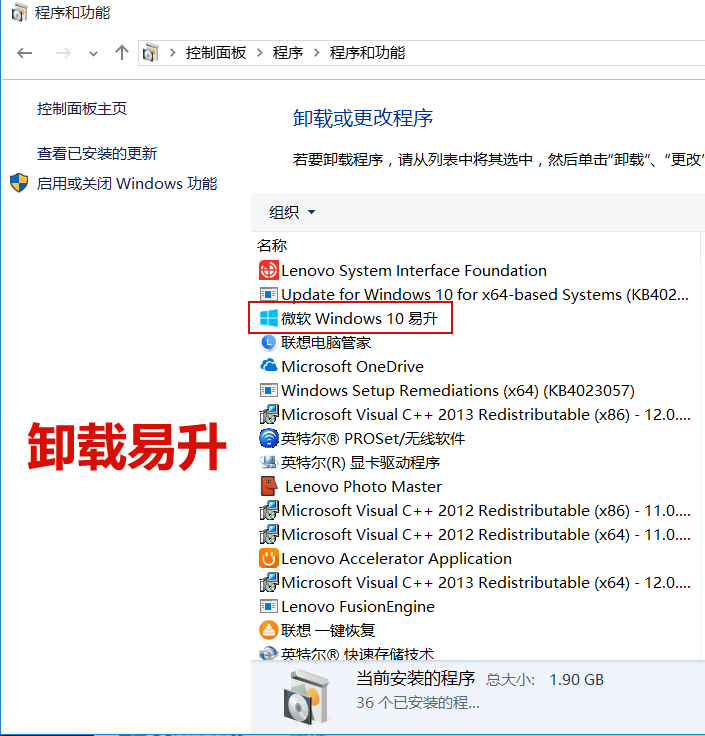This screenshot has width=705, height=736.
Task: Click the Microsoft OneDrive cloud icon
Action: point(268,366)
